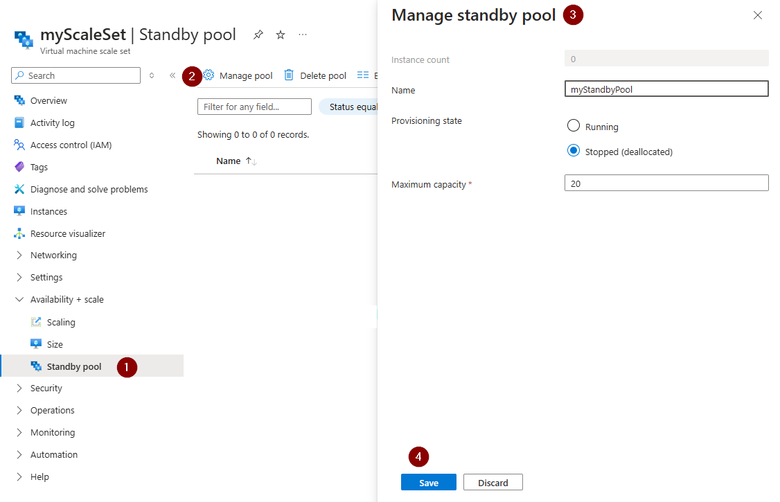This screenshot has width=780, height=502.
Task: Expand the Networking section
Action: 19,255
